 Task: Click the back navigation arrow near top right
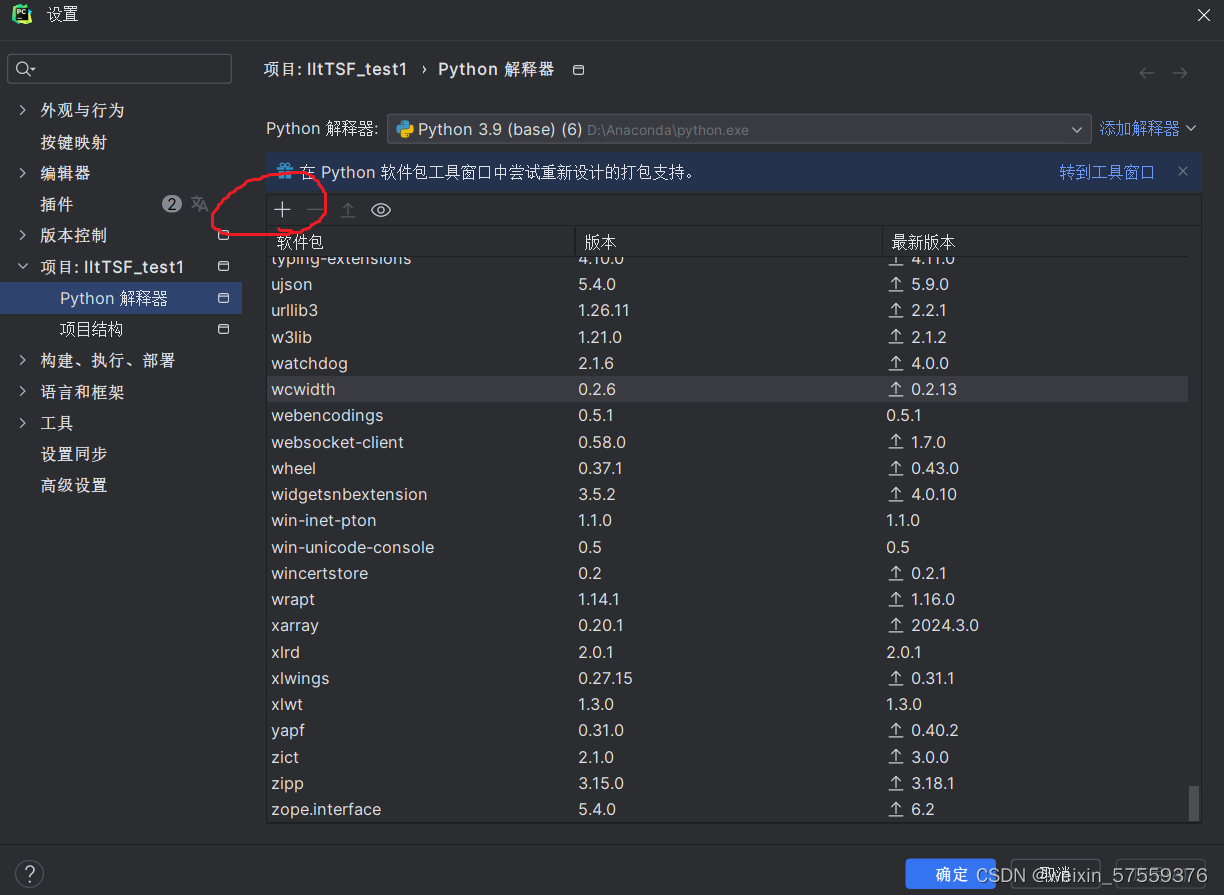click(1146, 72)
